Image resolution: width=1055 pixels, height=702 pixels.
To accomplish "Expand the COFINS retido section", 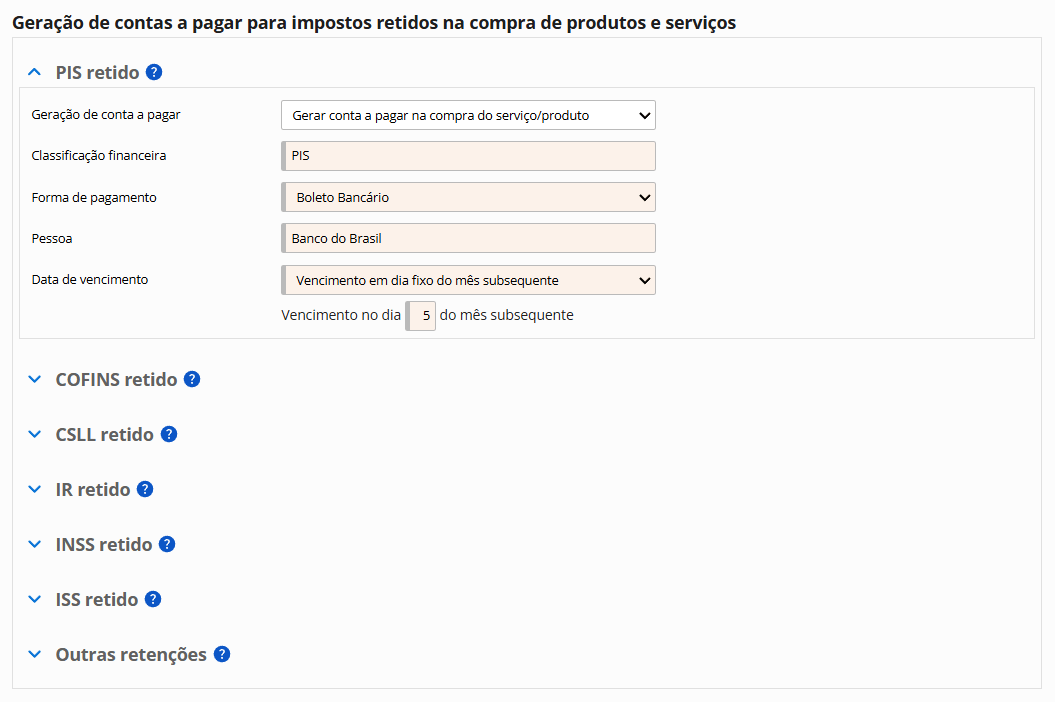I will (35, 380).
